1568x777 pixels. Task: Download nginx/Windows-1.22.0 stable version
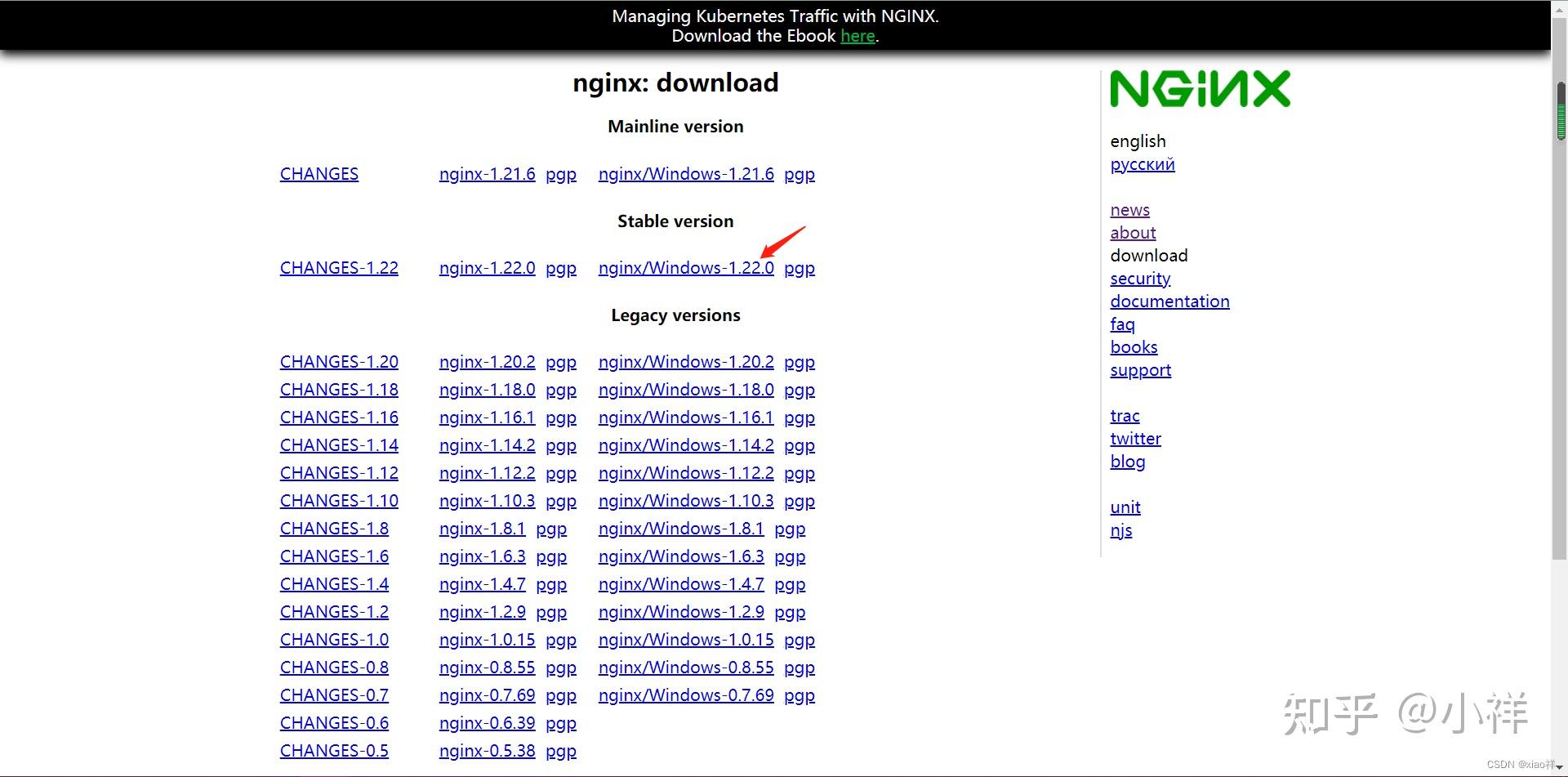[686, 267]
